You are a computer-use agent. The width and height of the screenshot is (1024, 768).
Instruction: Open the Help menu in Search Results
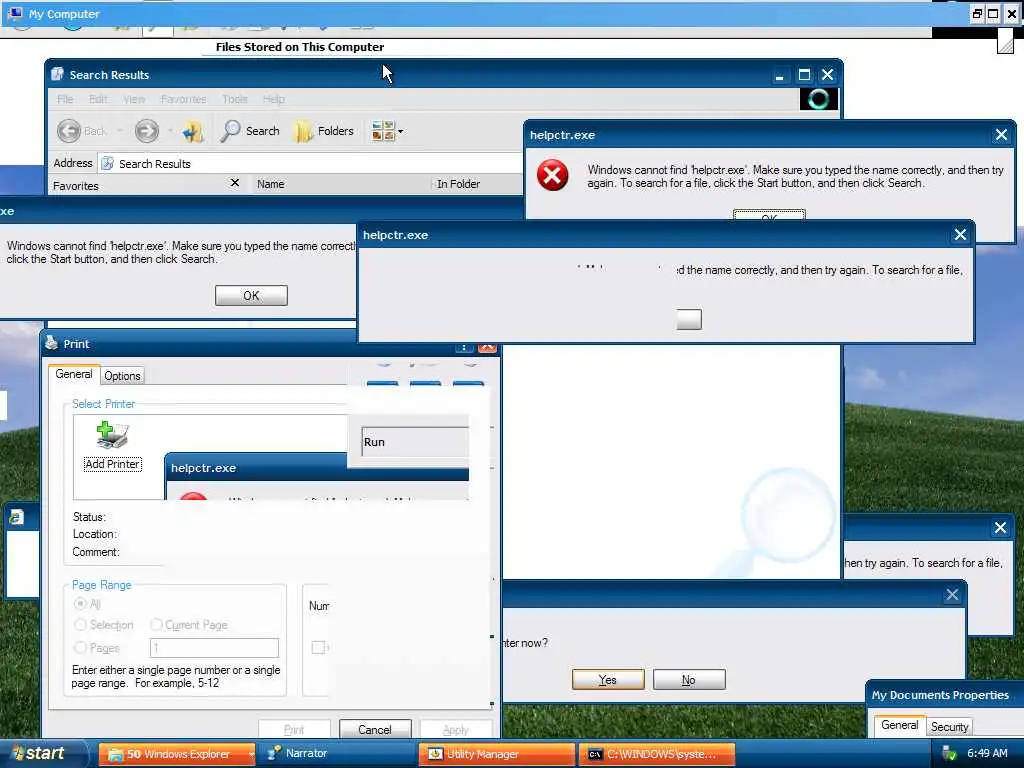click(x=274, y=99)
